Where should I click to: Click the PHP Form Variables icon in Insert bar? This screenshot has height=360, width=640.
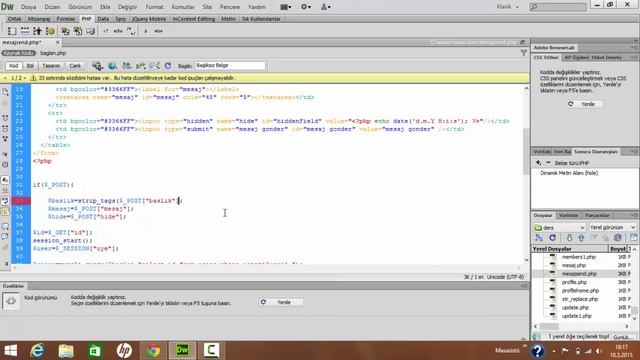pos(12,31)
